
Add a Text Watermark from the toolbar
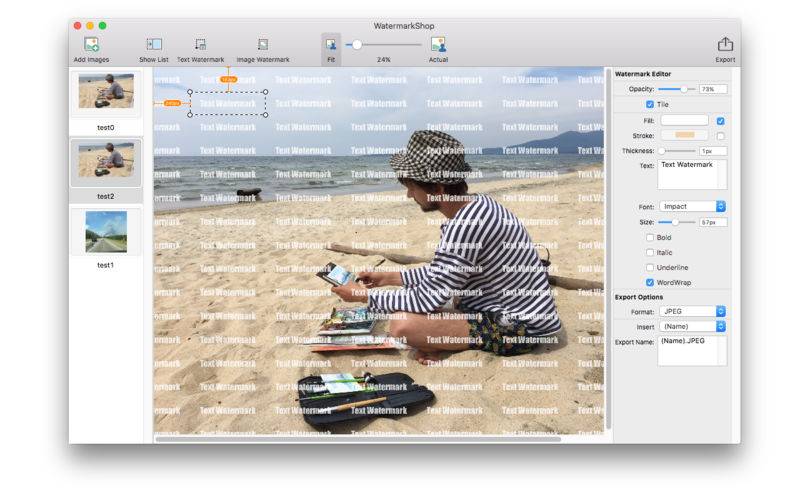point(201,44)
